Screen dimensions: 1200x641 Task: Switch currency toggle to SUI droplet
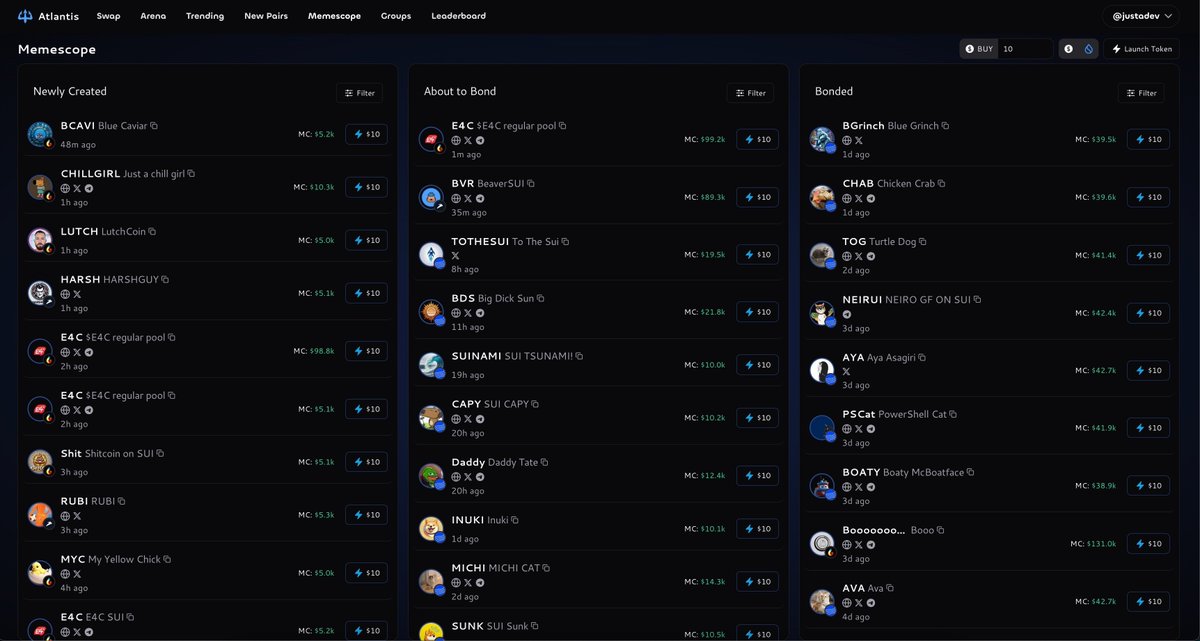point(1088,48)
